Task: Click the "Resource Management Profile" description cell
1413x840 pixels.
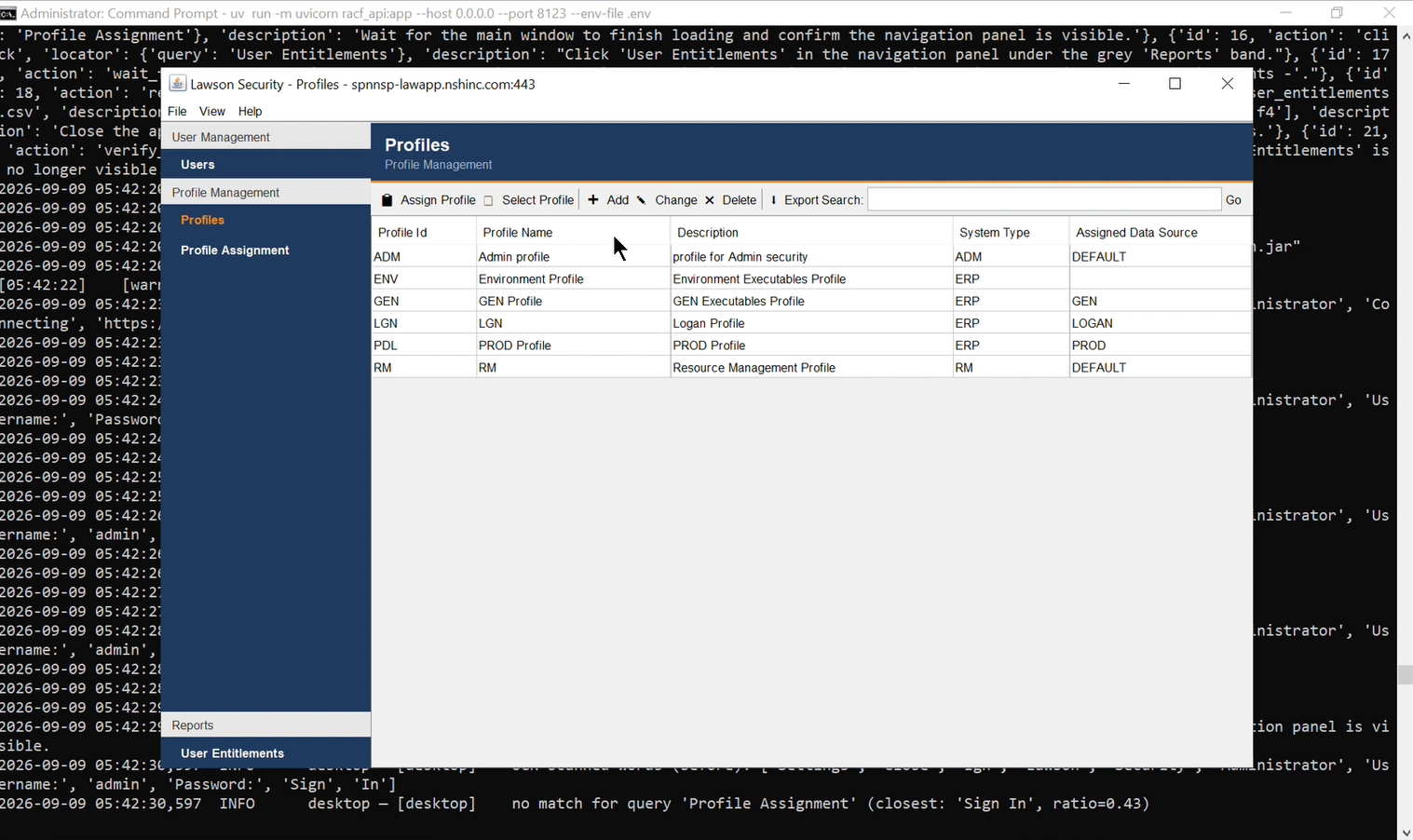Action: point(811,368)
